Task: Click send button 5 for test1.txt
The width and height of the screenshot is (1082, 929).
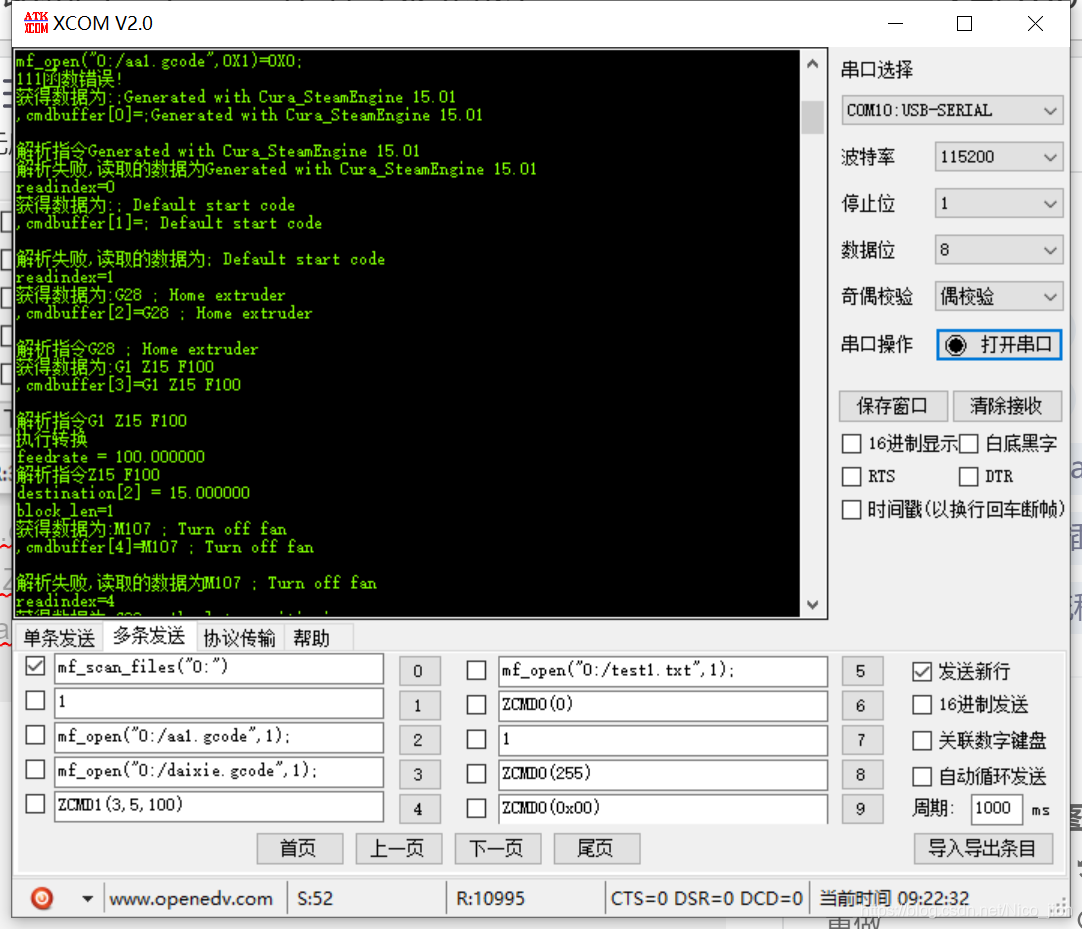Action: pyautogui.click(x=861, y=671)
